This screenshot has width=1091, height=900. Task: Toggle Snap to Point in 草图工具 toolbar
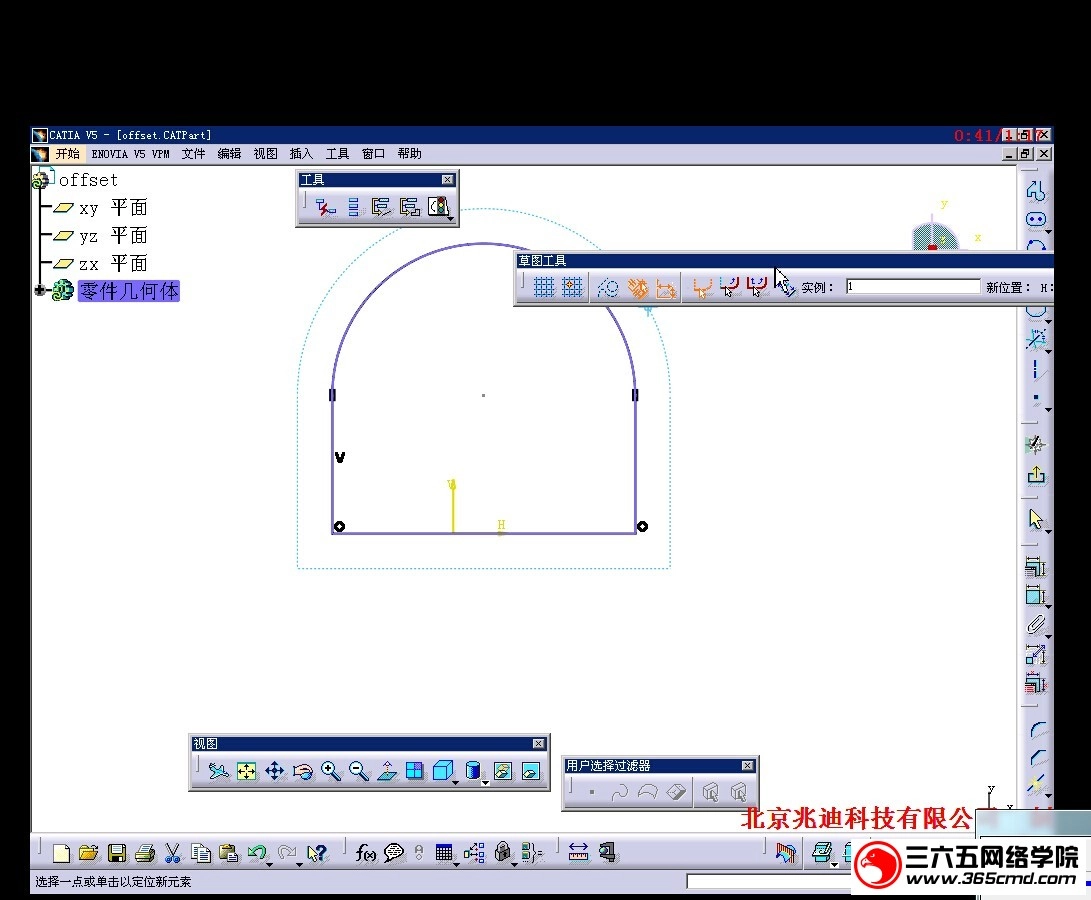(x=570, y=287)
